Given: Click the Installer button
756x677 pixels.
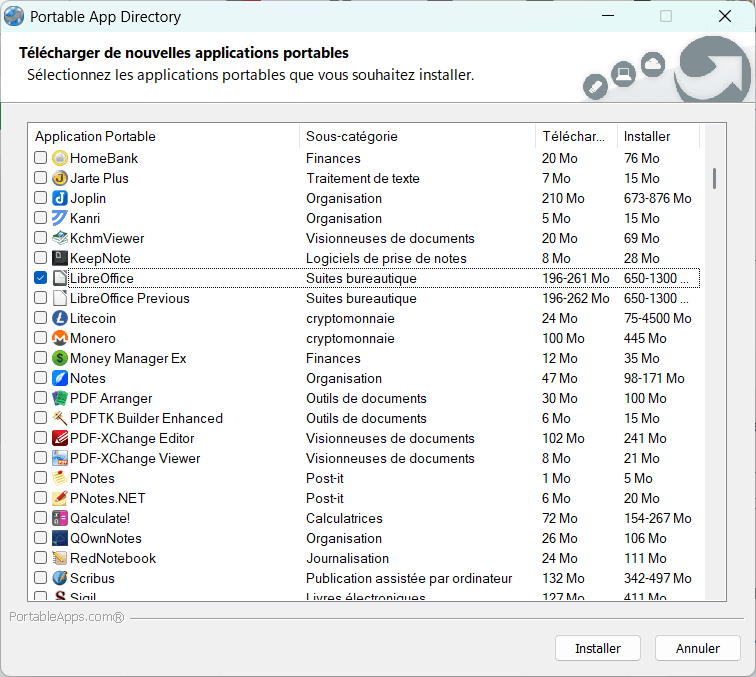Looking at the screenshot, I should click(598, 648).
